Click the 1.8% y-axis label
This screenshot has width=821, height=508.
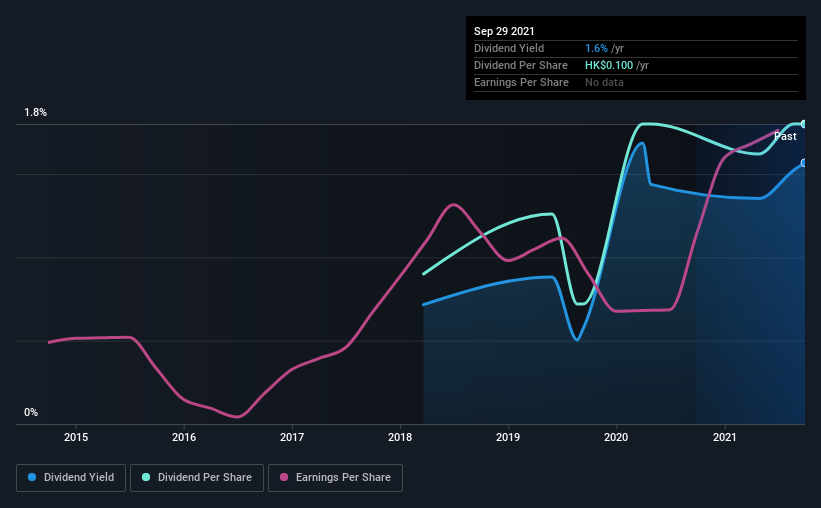(36, 113)
